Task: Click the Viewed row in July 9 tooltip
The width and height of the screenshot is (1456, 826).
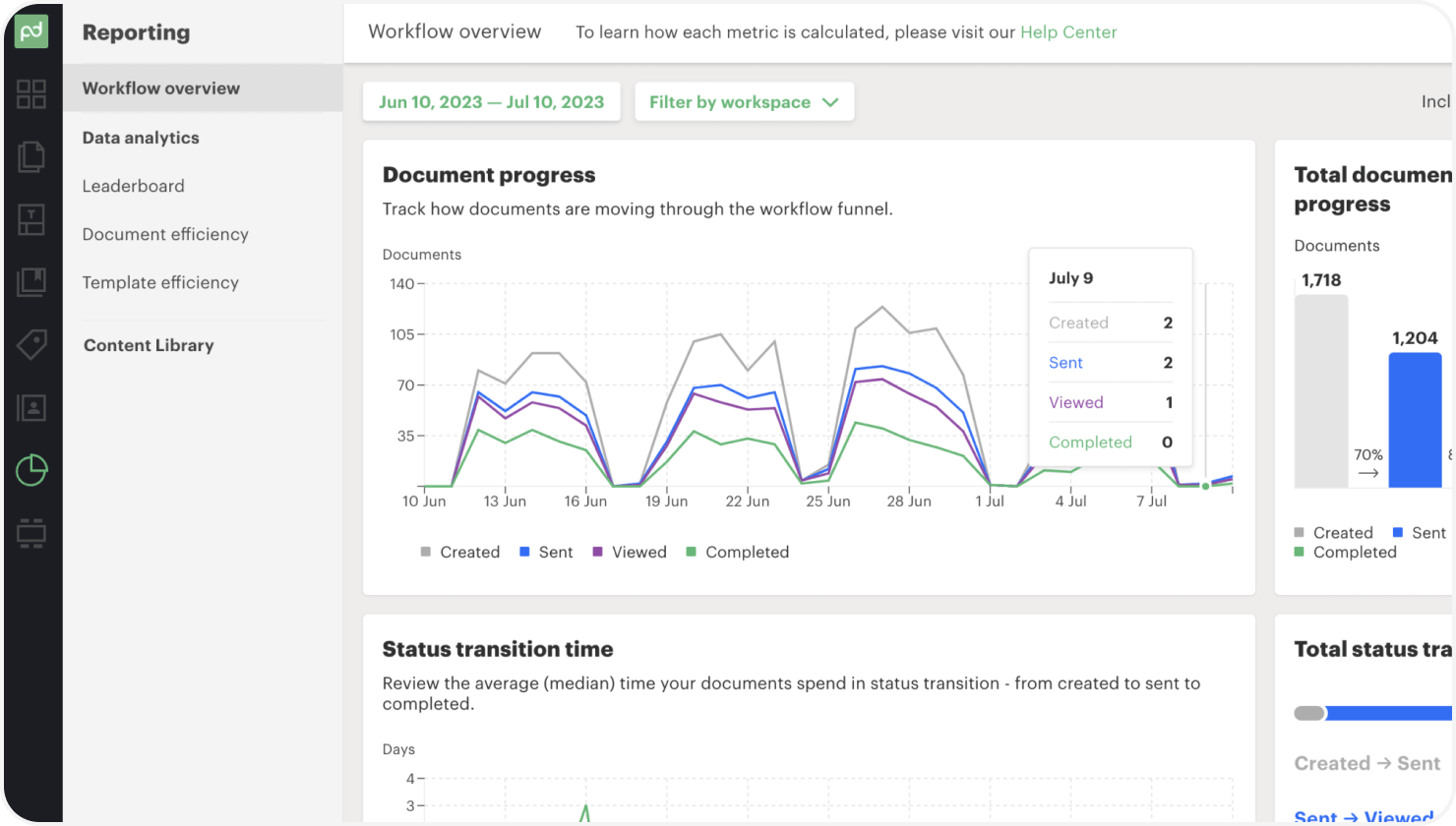Action: [1111, 402]
